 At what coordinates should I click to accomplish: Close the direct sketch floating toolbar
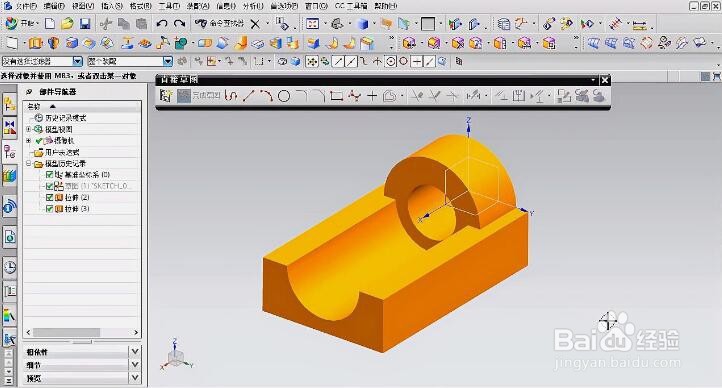tap(605, 80)
